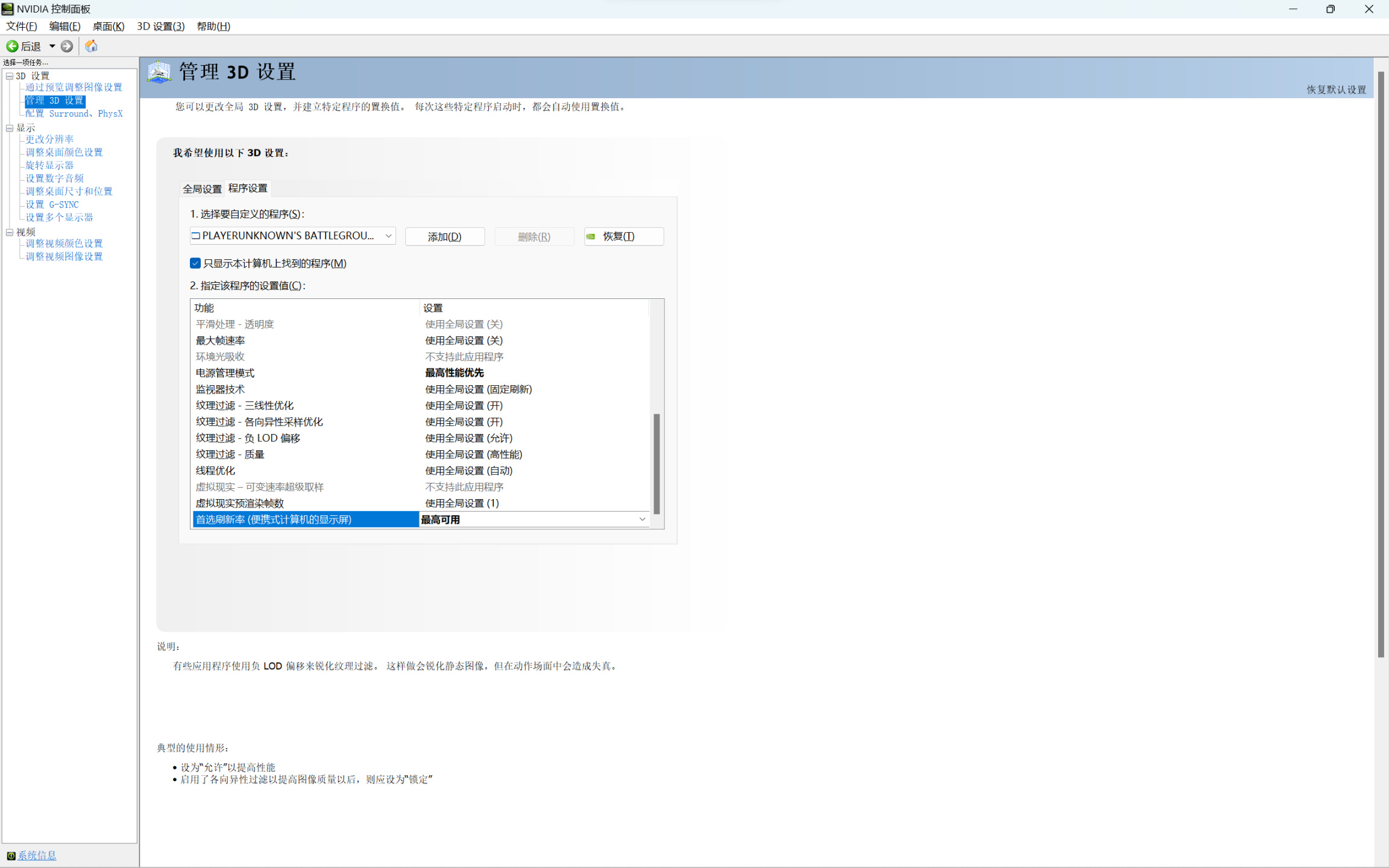Select the 平滑处理 - 透明度 row

(421, 324)
